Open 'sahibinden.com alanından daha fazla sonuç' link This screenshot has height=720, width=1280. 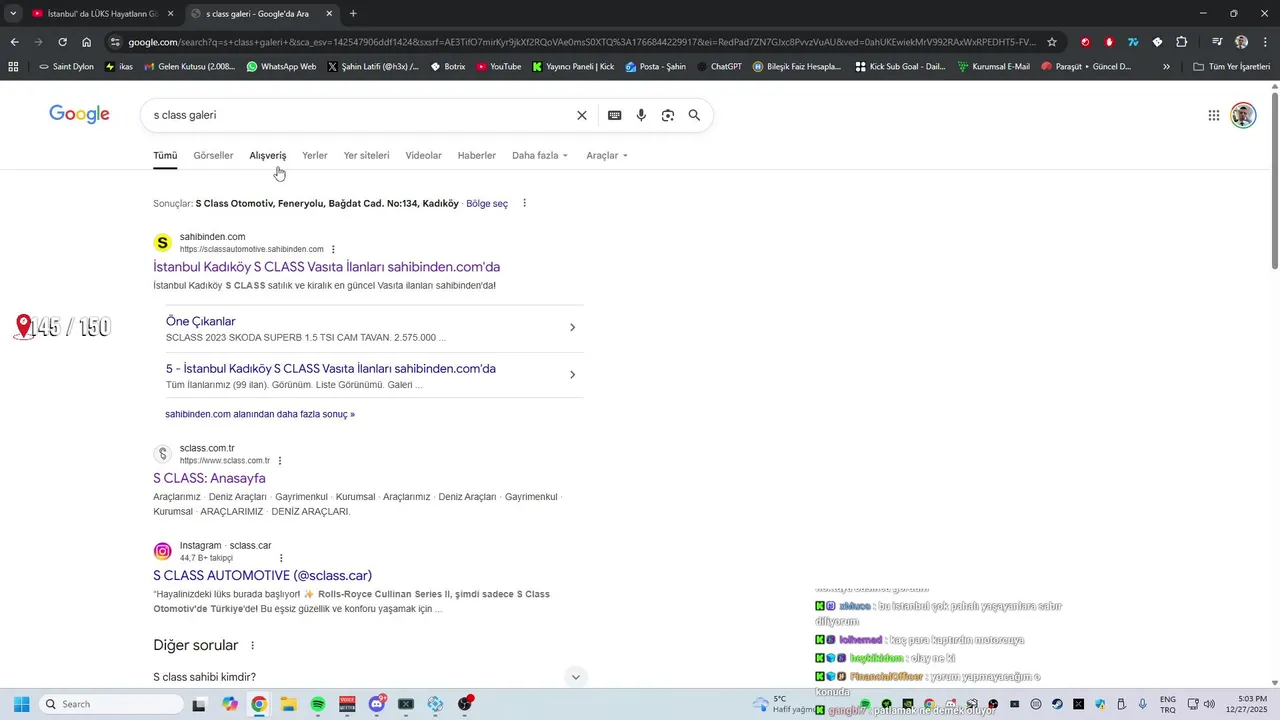pos(260,414)
